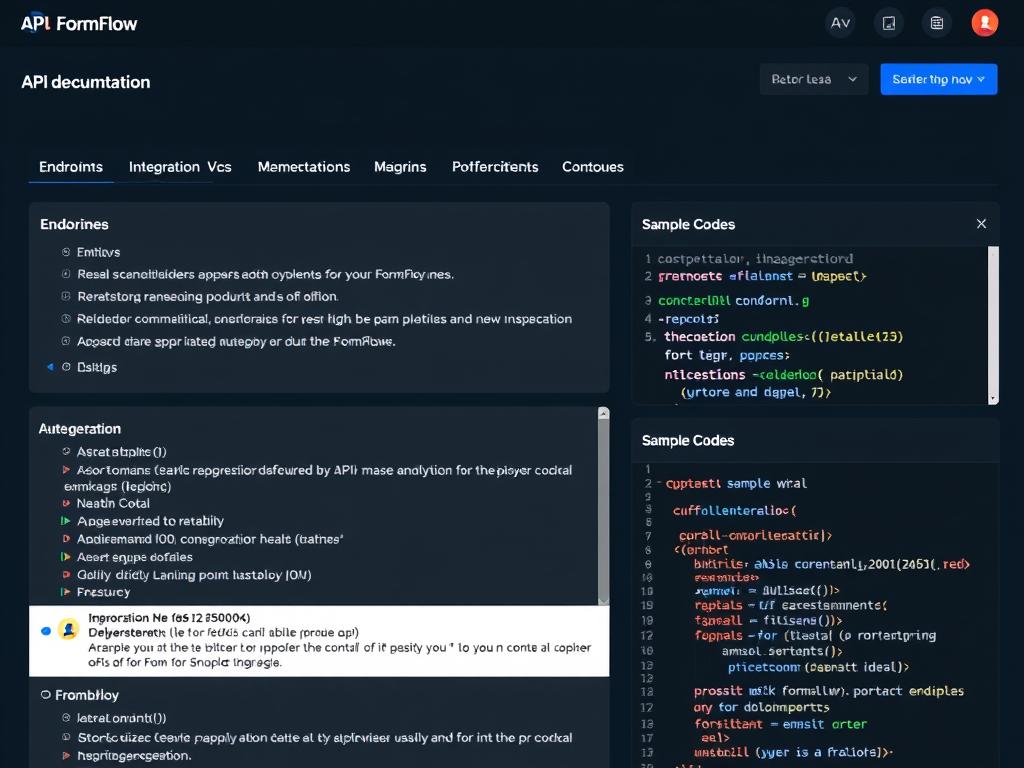This screenshot has width=1024, height=768.
Task: Open the Magrins tab
Action: (x=400, y=167)
